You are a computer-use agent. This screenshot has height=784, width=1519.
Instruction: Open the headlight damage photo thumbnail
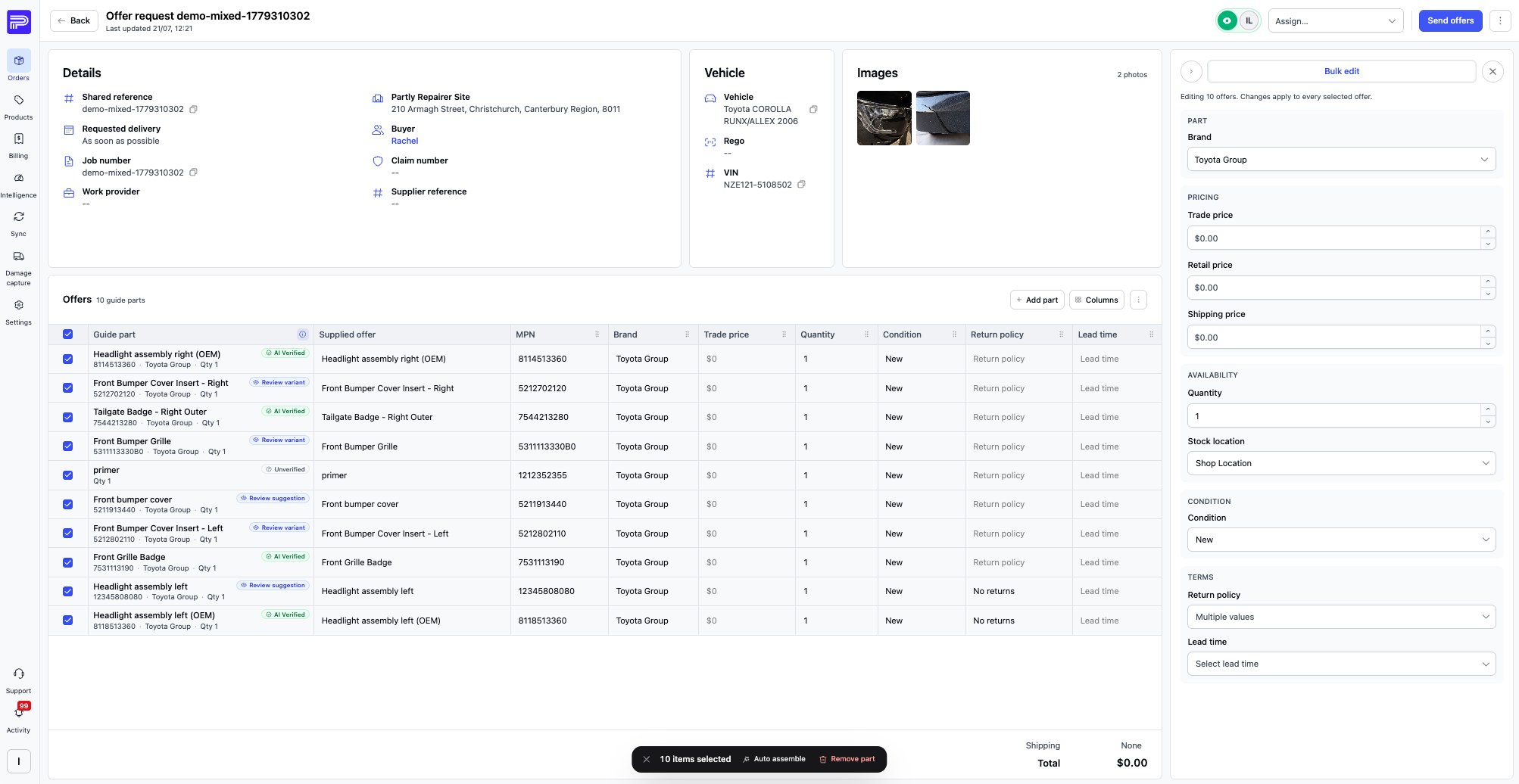pos(884,118)
